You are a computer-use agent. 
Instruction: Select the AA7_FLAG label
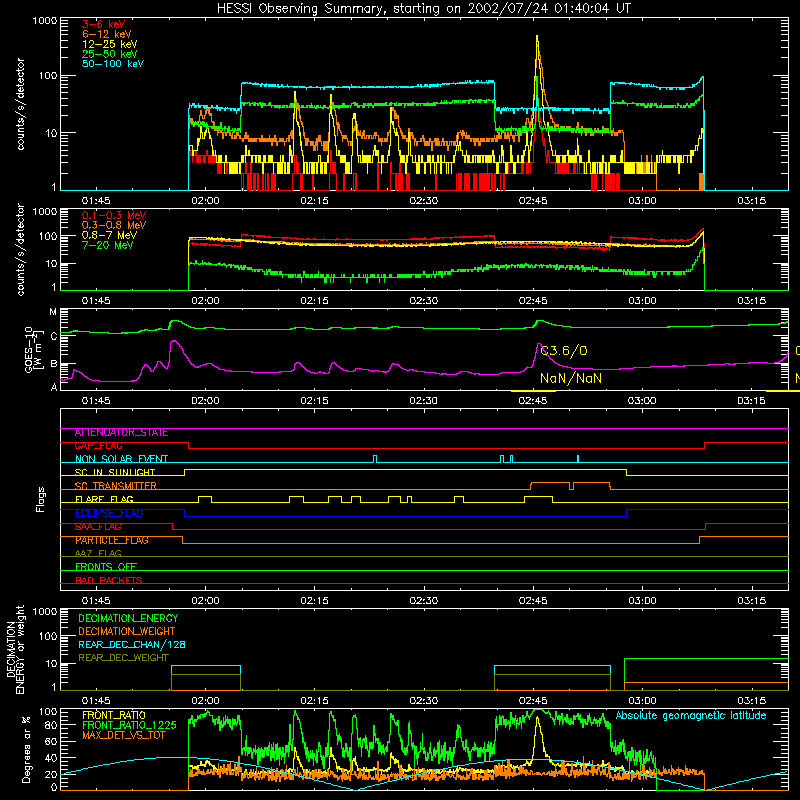click(98, 553)
